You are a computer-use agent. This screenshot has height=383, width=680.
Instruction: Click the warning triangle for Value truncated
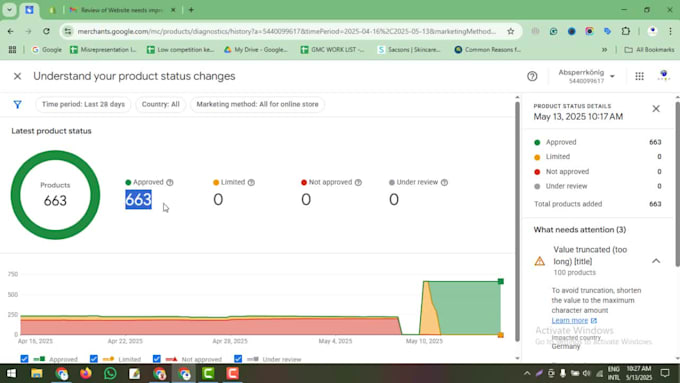pos(539,261)
